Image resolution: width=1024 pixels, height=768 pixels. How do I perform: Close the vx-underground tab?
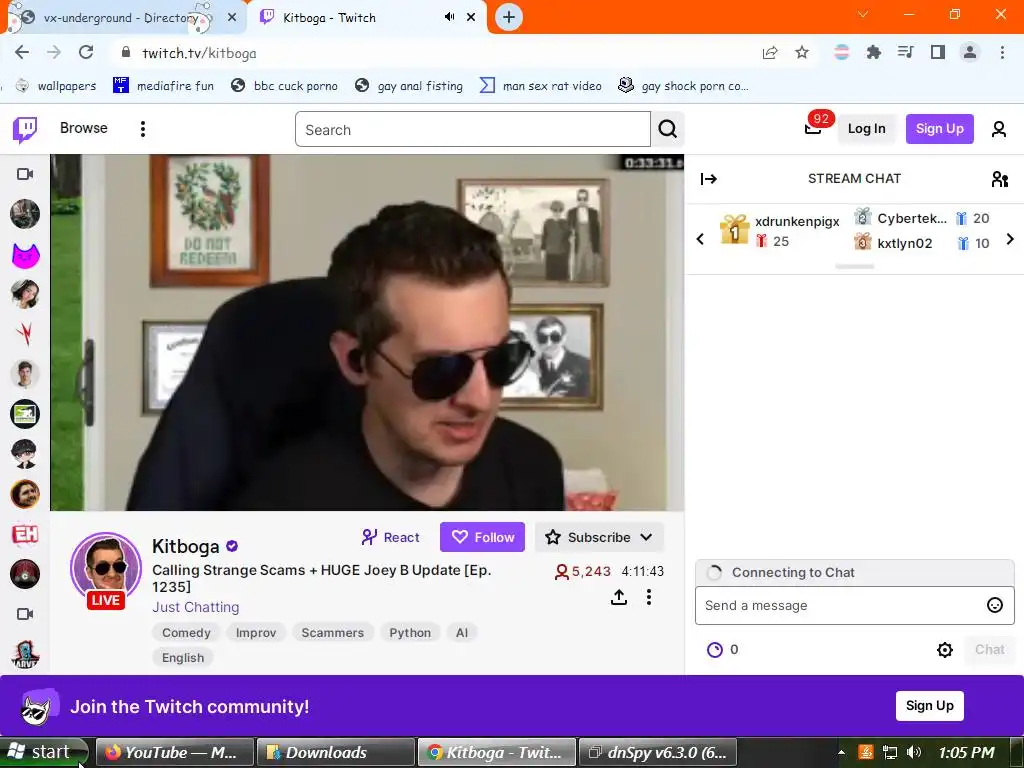[232, 18]
